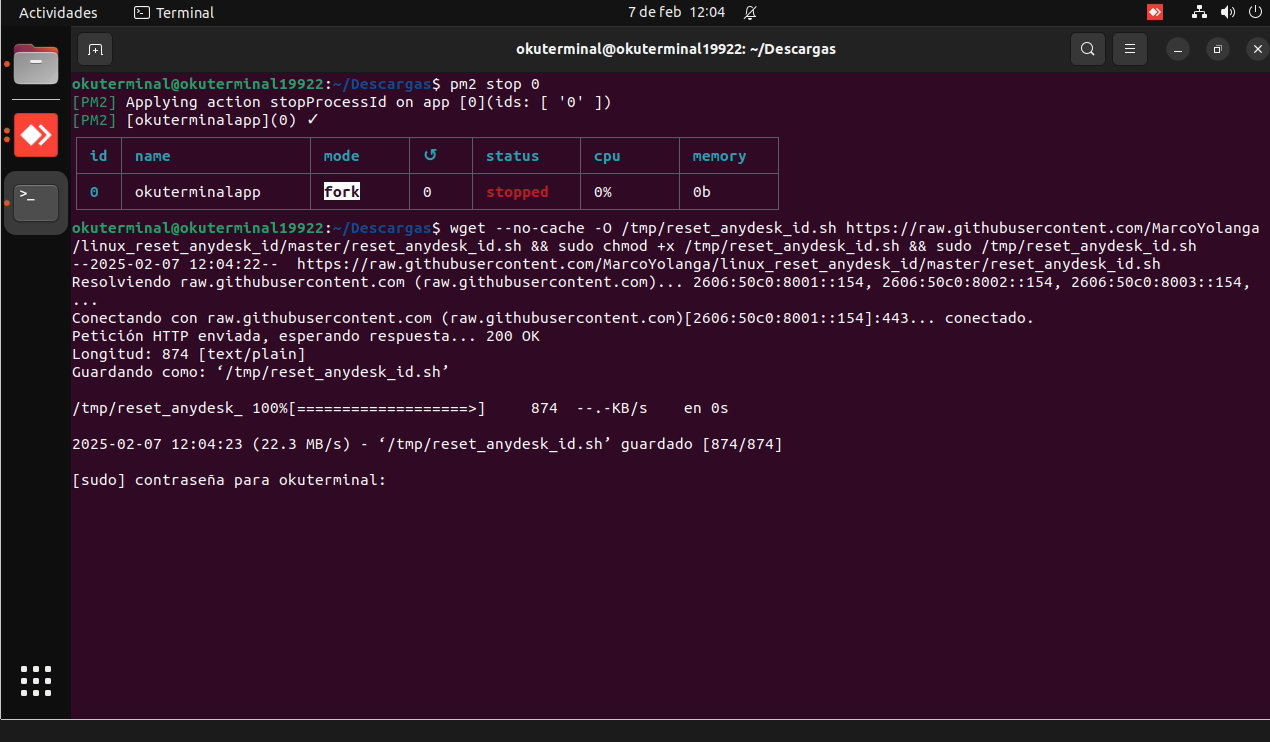
Task: Open the Terminal app menu in top bar
Action: point(174,13)
